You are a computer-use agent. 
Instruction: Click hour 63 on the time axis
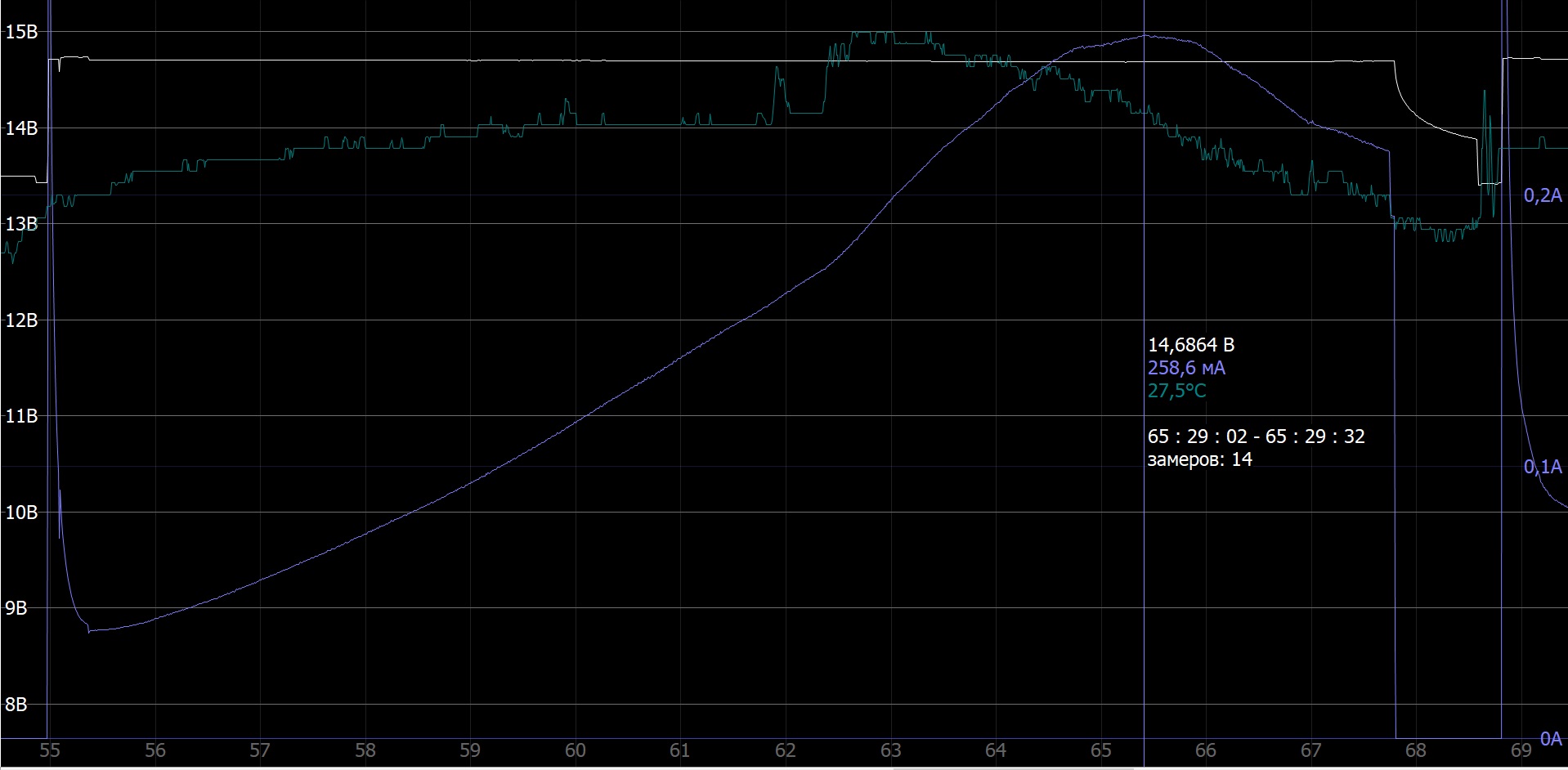[x=890, y=751]
